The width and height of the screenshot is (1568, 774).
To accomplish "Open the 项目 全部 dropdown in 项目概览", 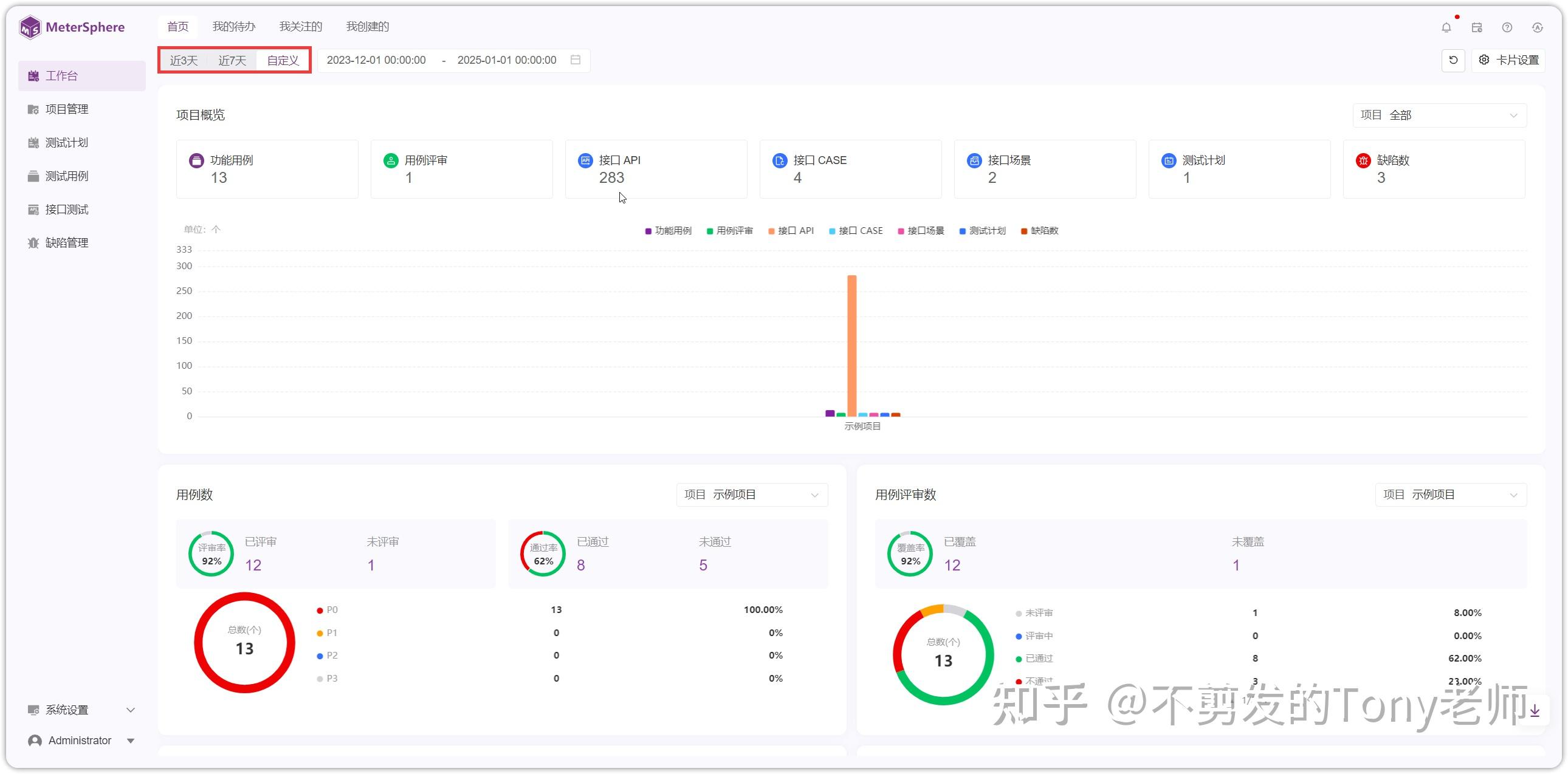I will pos(1439,115).
